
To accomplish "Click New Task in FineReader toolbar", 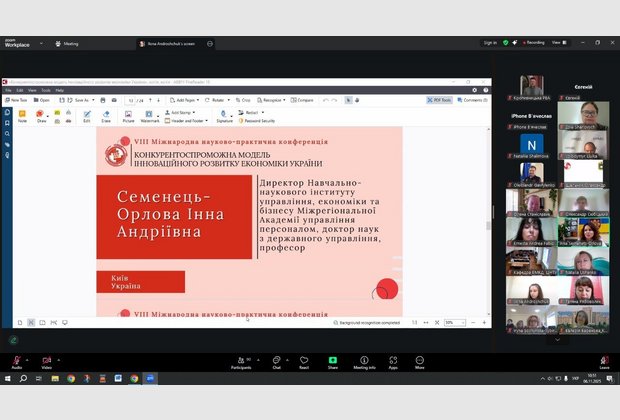I will (x=16, y=100).
